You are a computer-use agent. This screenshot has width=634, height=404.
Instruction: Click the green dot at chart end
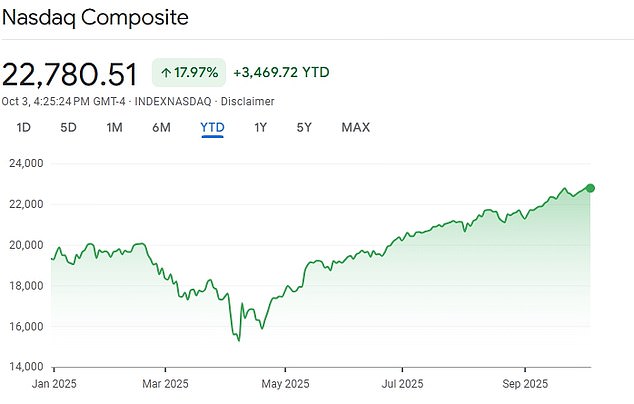click(591, 188)
